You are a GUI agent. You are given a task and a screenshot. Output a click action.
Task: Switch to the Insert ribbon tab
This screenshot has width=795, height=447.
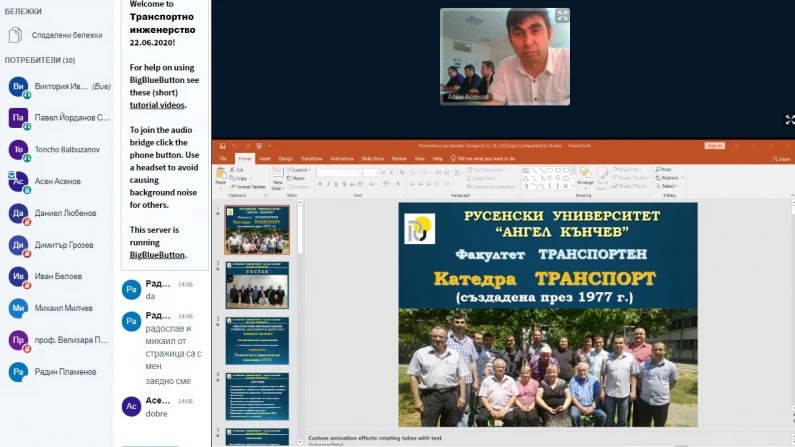click(265, 159)
